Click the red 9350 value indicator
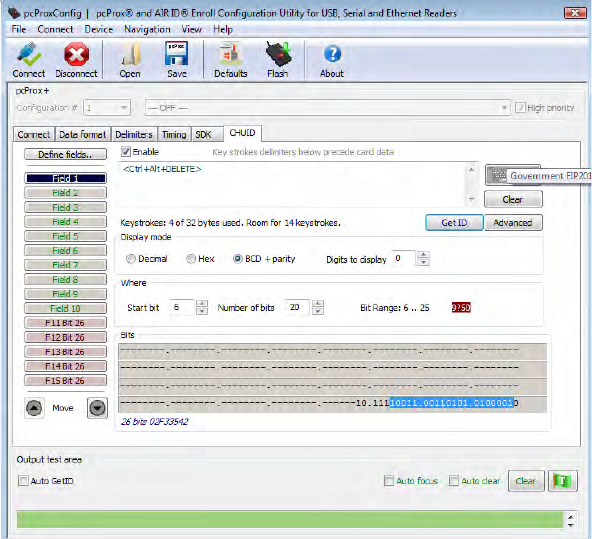 pos(461,308)
